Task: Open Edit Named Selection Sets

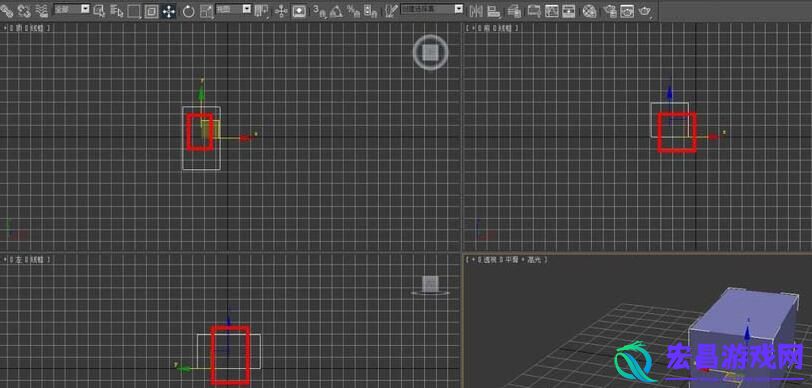Action: pyautogui.click(x=392, y=11)
